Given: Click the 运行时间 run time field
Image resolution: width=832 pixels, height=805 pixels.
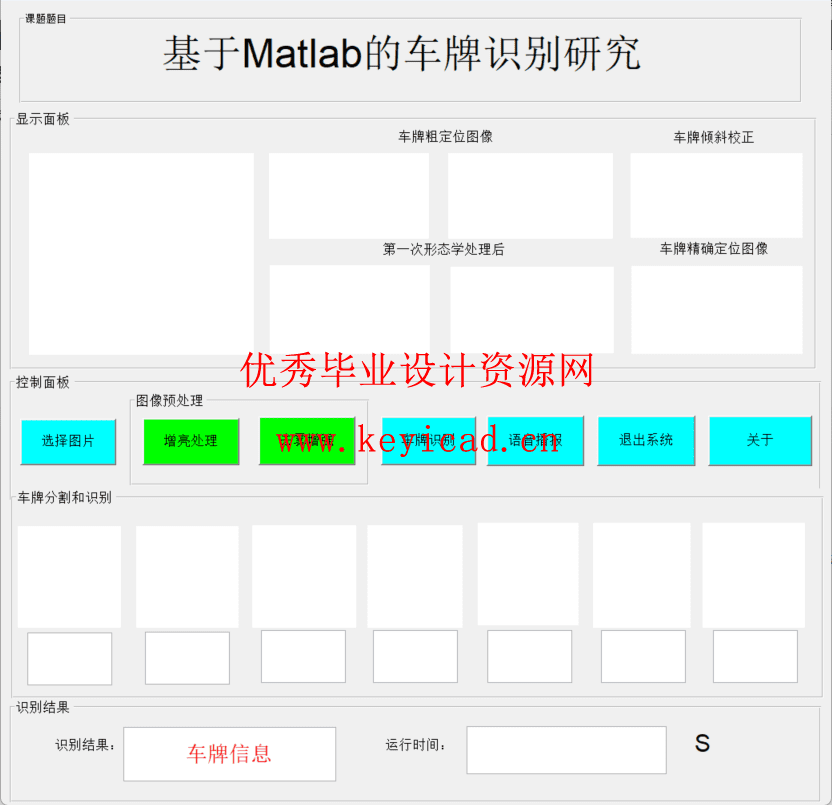Looking at the screenshot, I should click(x=567, y=750).
